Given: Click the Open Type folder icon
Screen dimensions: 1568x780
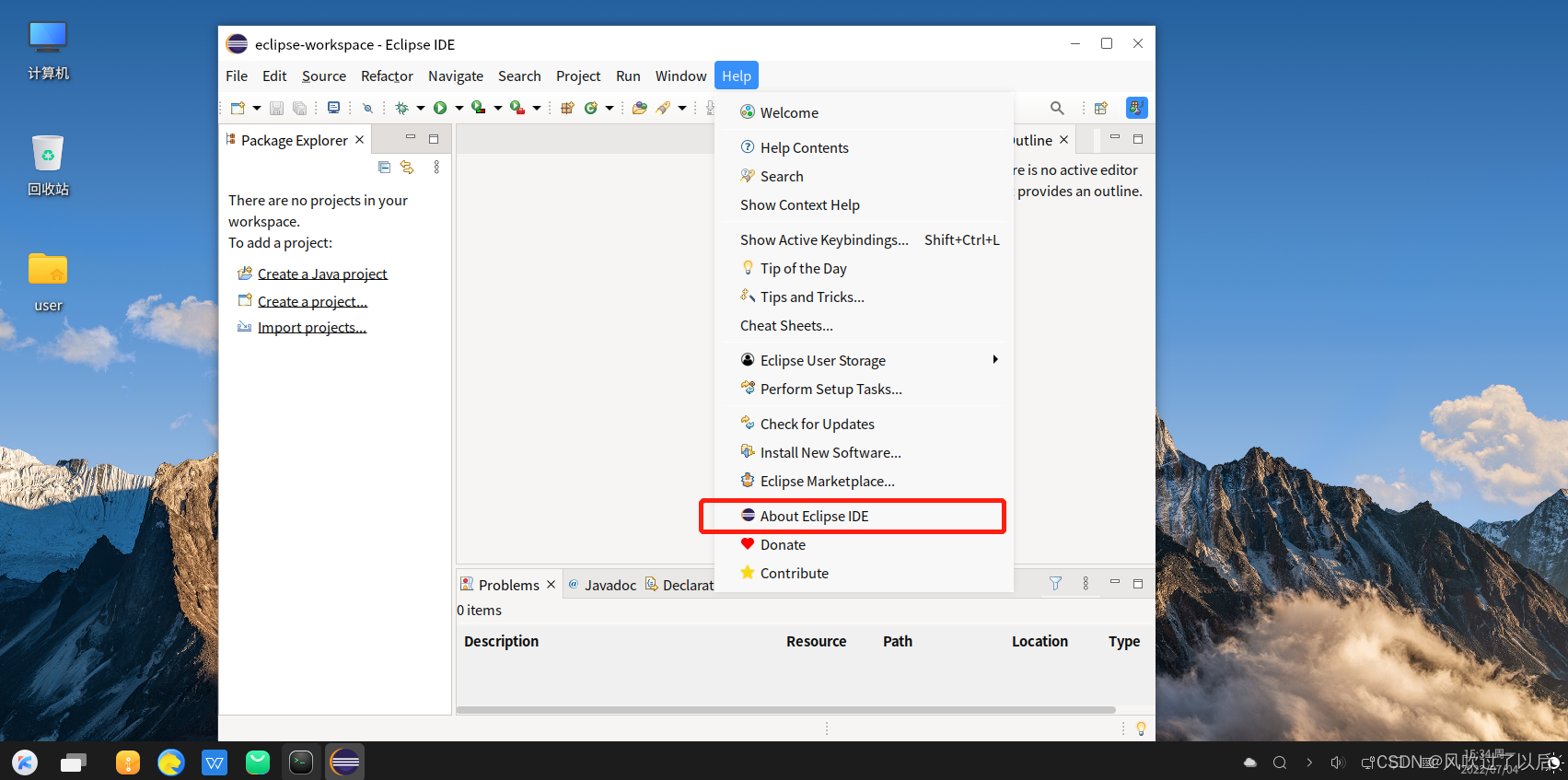Looking at the screenshot, I should [x=640, y=108].
